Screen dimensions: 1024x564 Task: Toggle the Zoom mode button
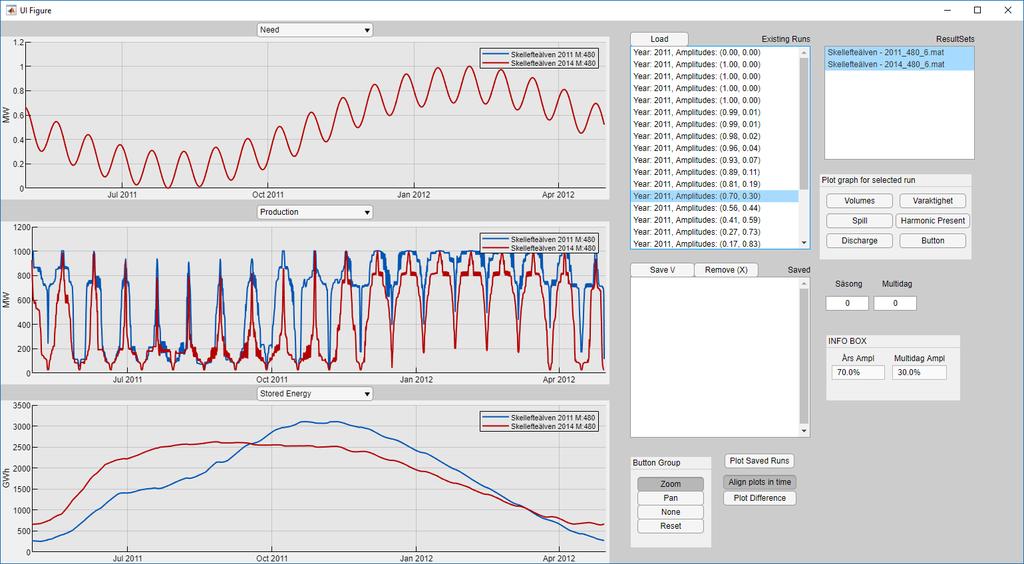click(671, 484)
